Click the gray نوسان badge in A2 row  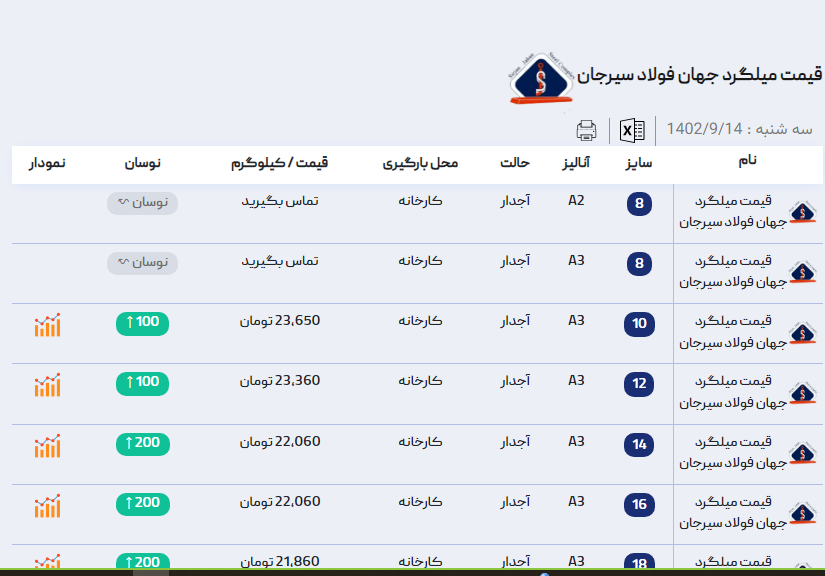pyautogui.click(x=142, y=203)
